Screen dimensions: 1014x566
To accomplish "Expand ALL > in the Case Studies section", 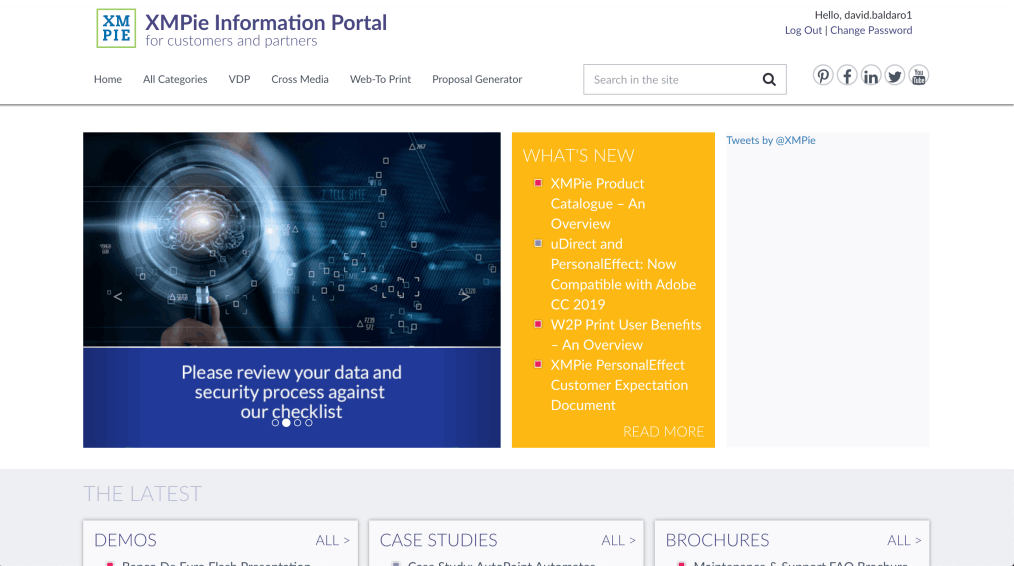I will tap(618, 540).
